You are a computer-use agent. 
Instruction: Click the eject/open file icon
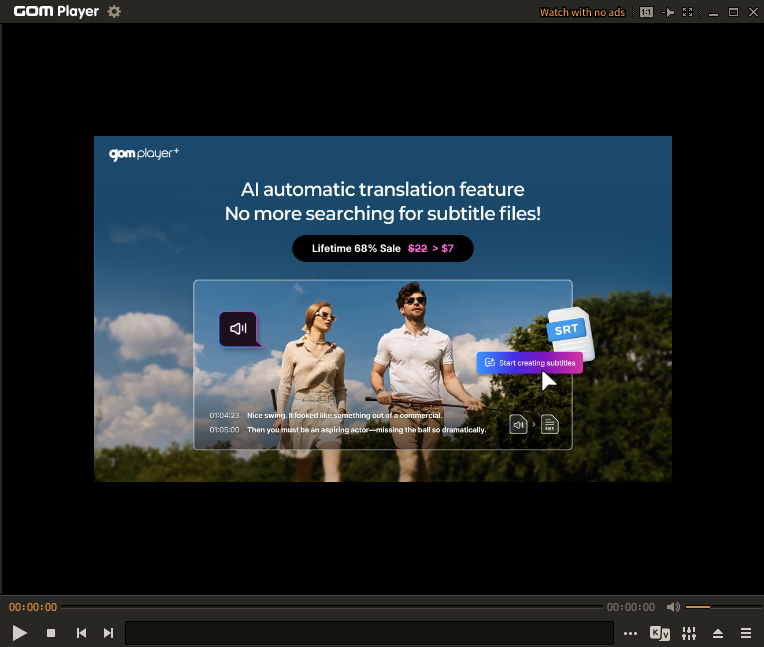point(717,633)
